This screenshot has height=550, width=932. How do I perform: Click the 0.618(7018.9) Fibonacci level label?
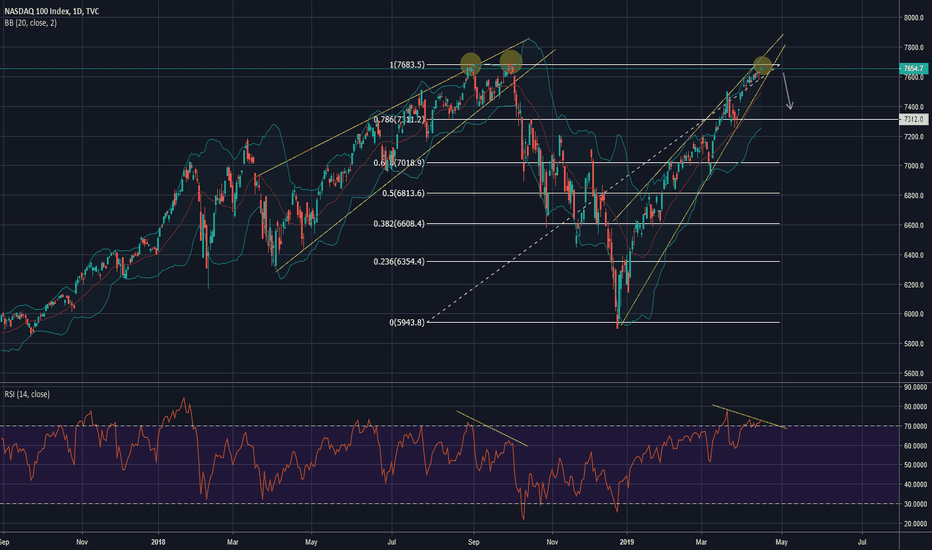click(399, 162)
